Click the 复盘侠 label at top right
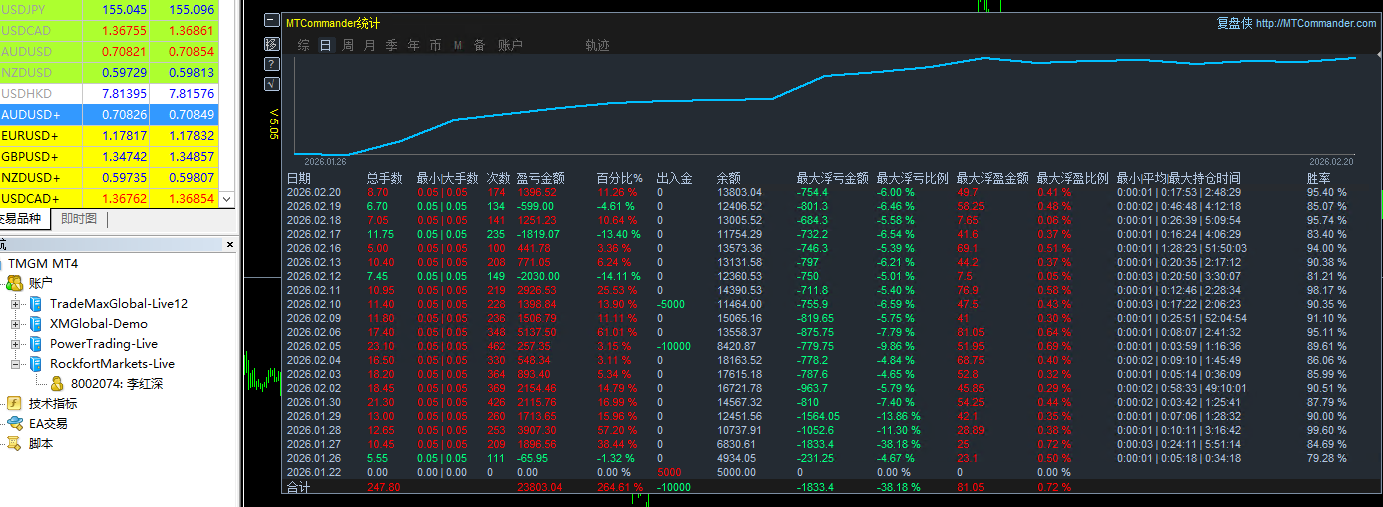This screenshot has width=1383, height=507. click(x=1234, y=23)
